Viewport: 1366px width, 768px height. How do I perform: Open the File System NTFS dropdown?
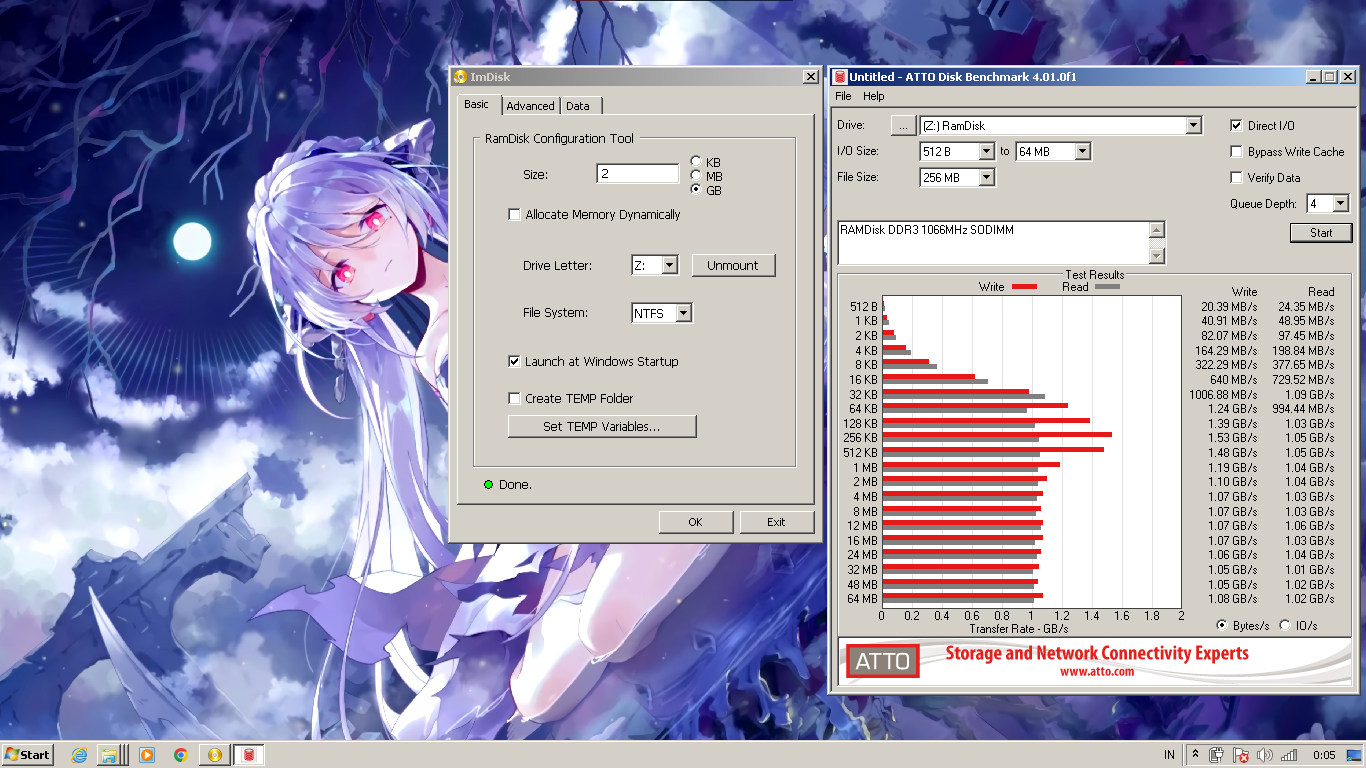[x=683, y=313]
